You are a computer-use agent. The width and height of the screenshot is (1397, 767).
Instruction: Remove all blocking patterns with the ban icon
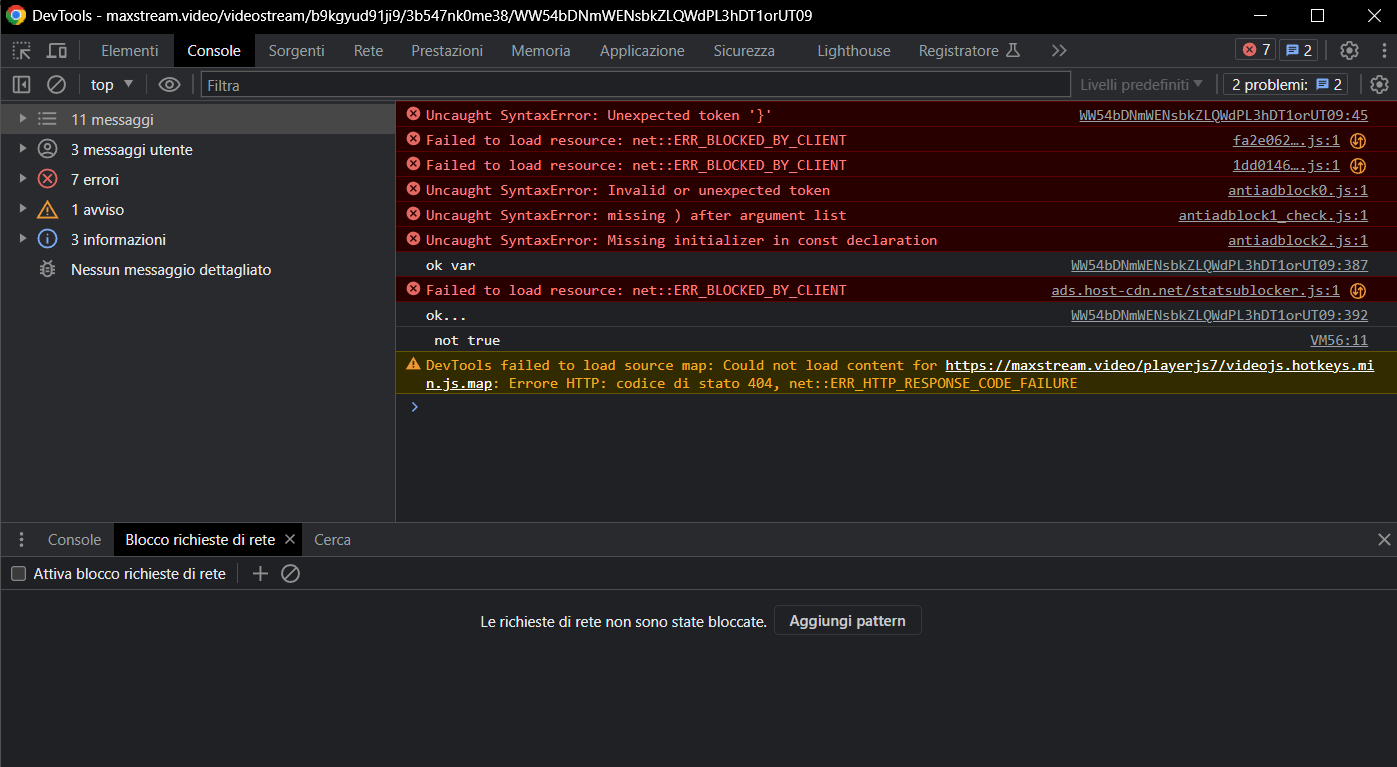click(290, 573)
